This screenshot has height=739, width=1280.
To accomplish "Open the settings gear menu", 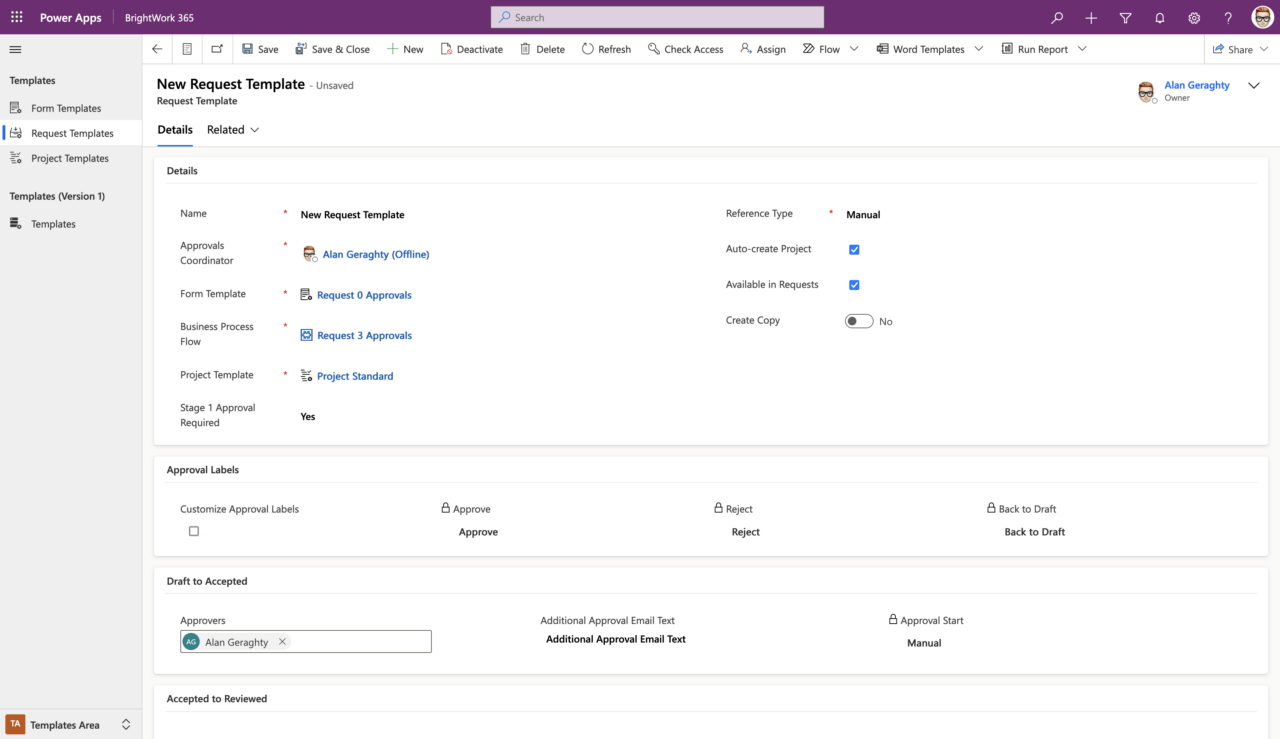I will tap(1193, 17).
